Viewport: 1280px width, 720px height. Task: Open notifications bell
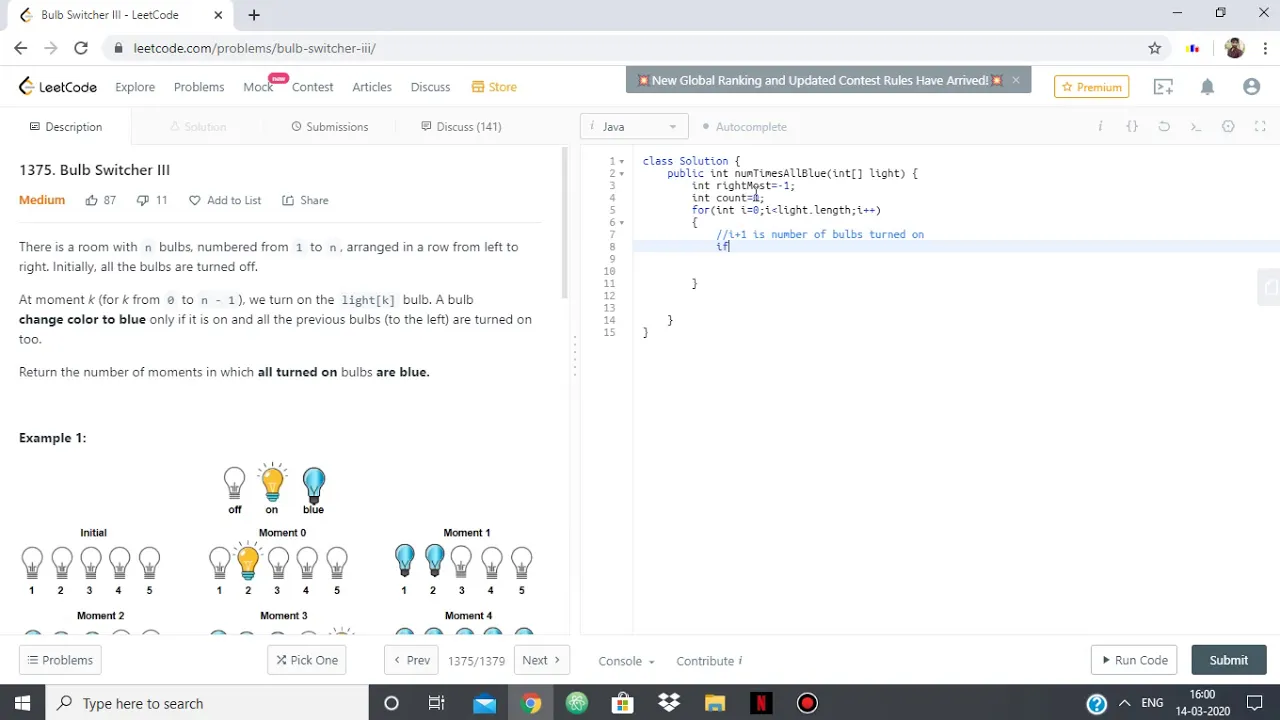click(x=1207, y=87)
